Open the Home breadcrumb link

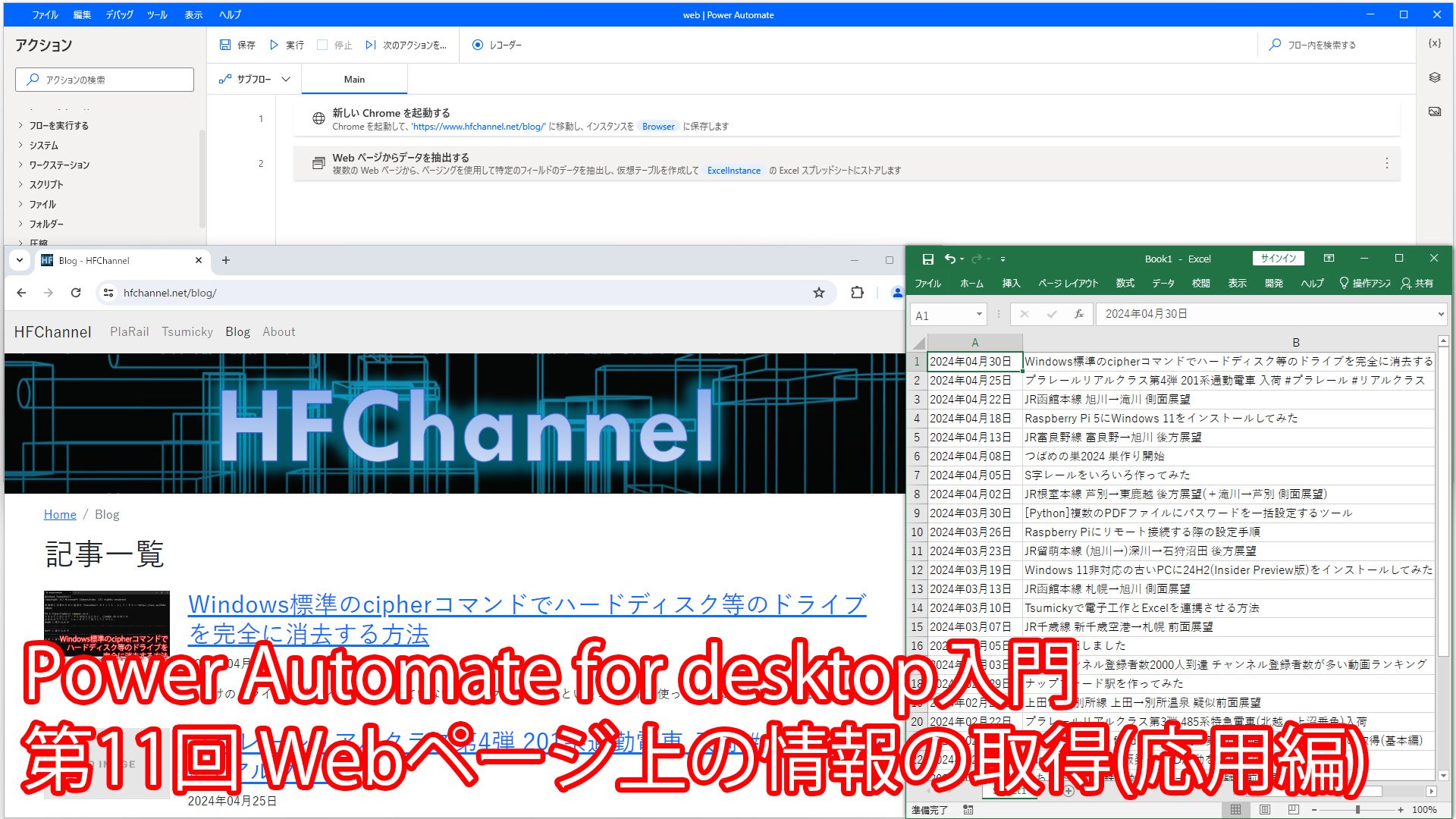point(60,514)
